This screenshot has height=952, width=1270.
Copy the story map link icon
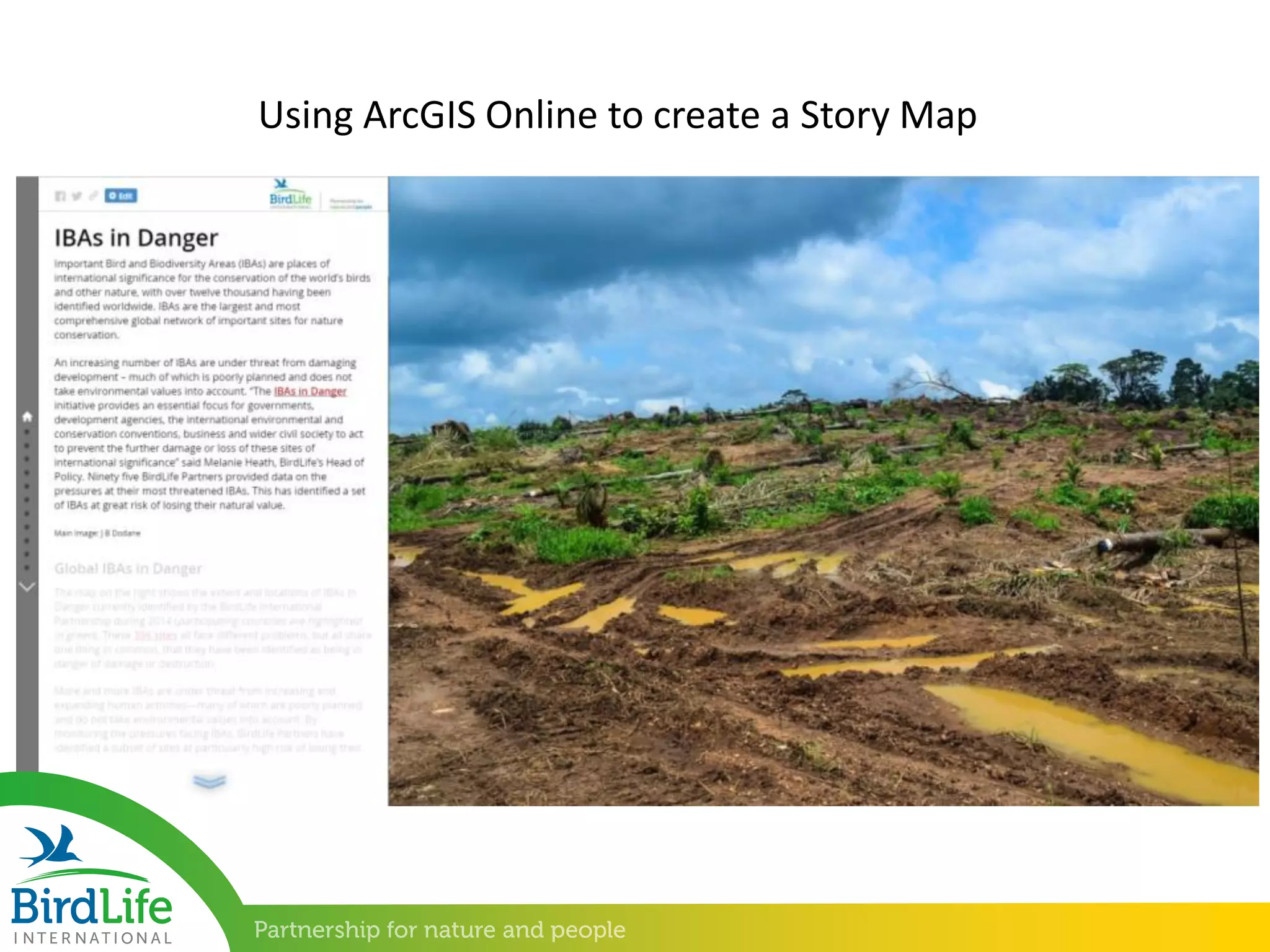click(x=93, y=196)
